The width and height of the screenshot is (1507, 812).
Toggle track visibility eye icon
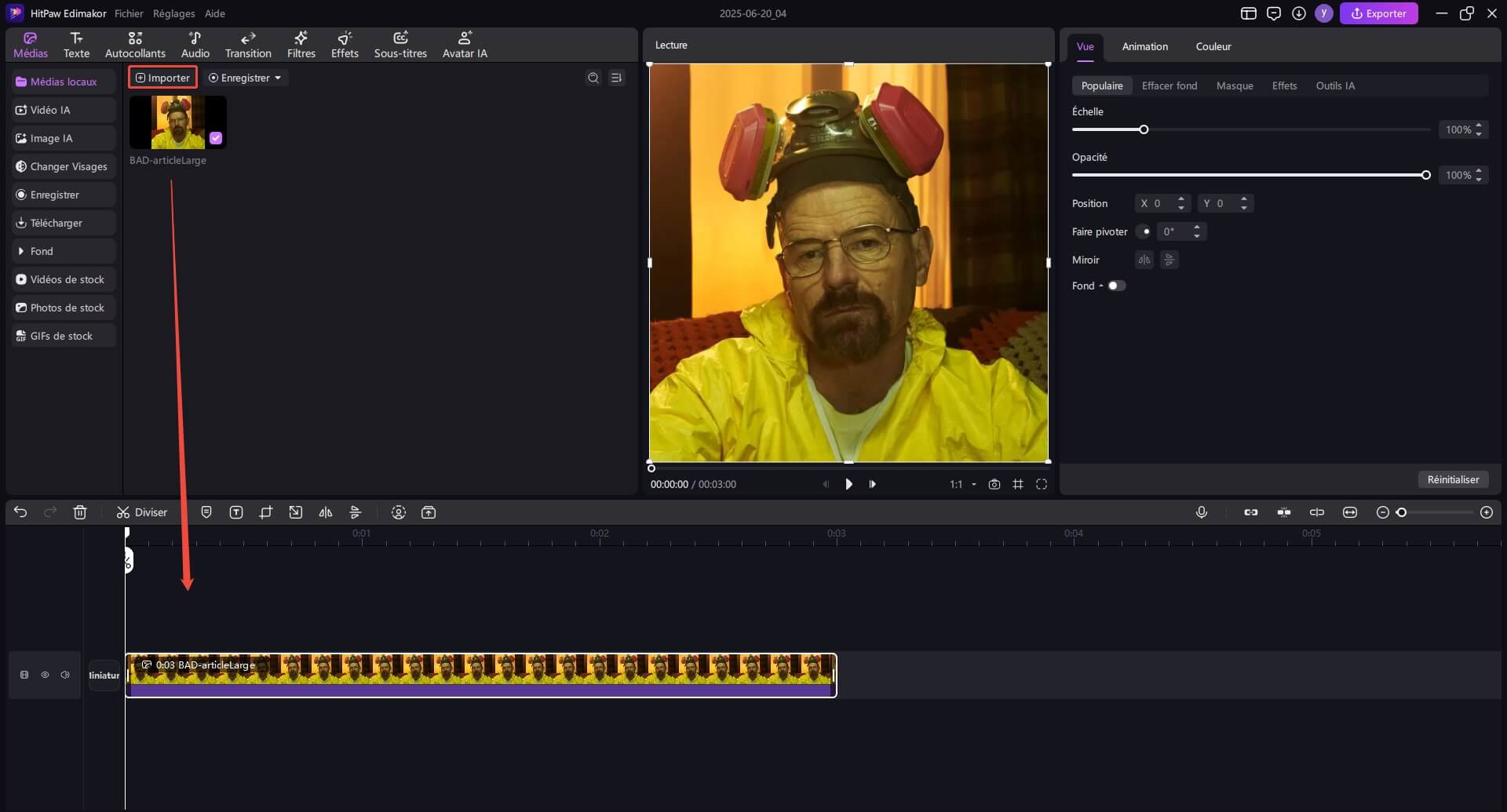pos(45,675)
